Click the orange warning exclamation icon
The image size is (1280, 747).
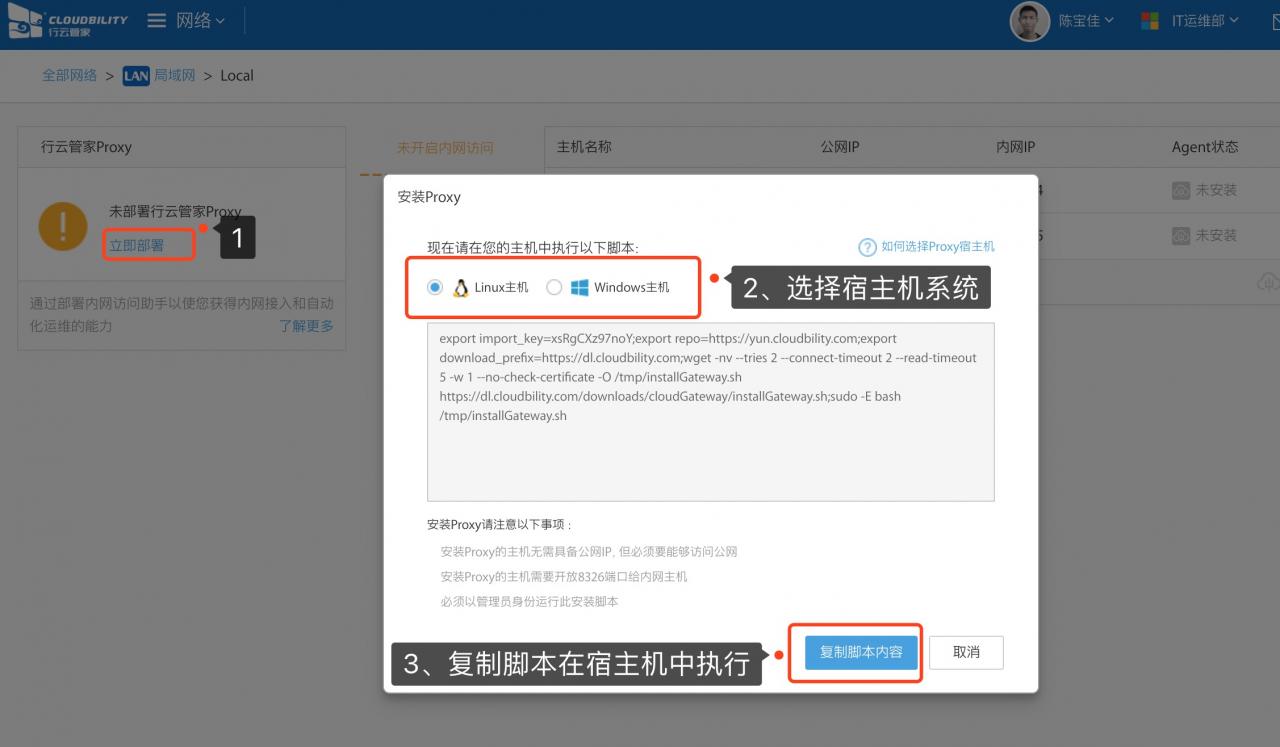(x=63, y=226)
